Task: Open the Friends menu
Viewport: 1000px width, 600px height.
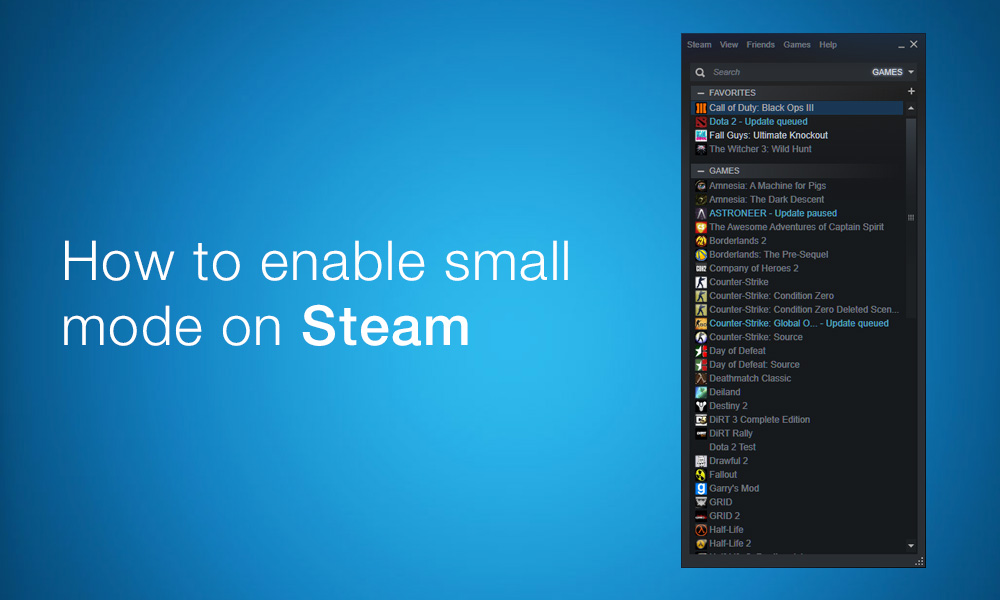Action: [761, 45]
